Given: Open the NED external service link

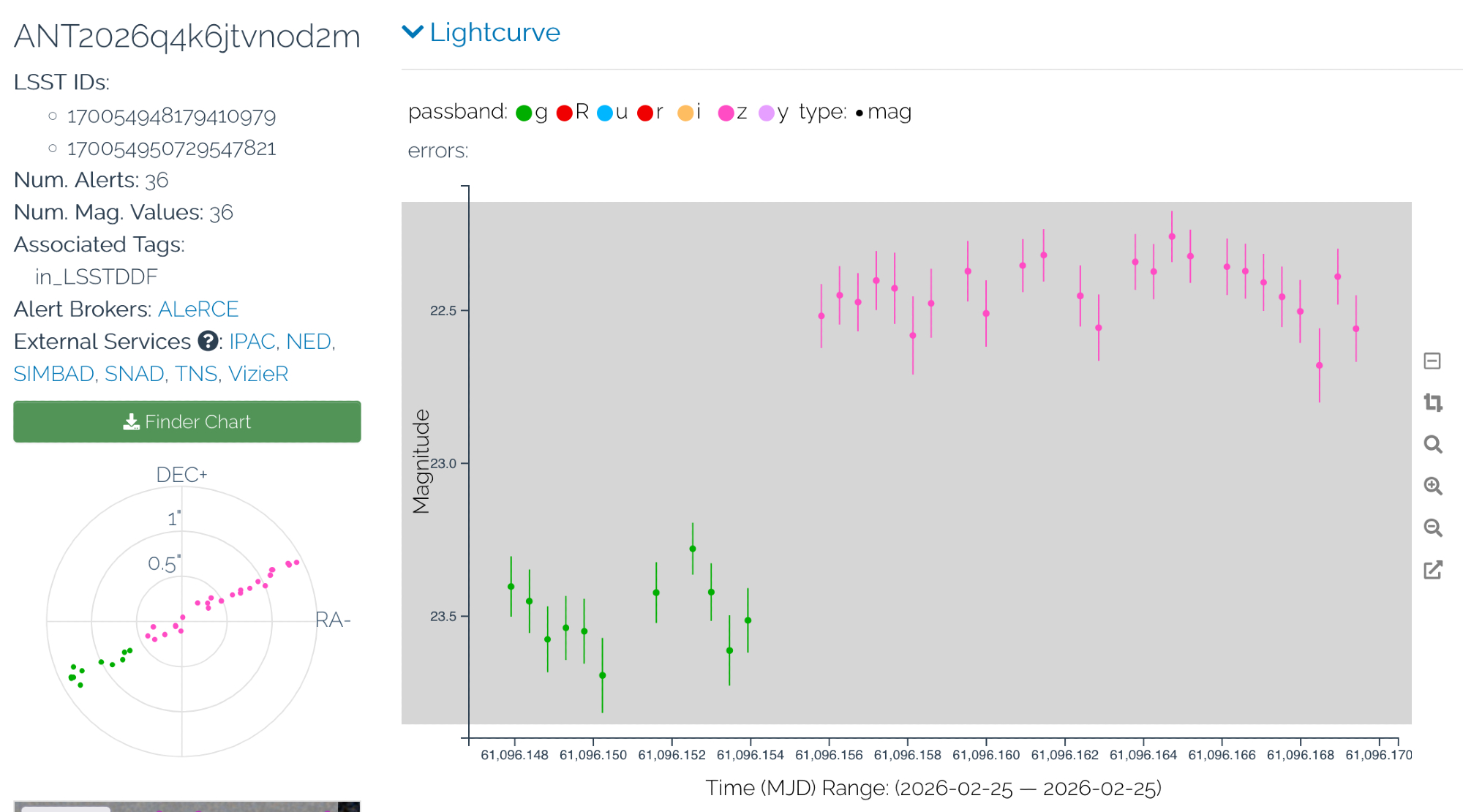Looking at the screenshot, I should [x=308, y=342].
